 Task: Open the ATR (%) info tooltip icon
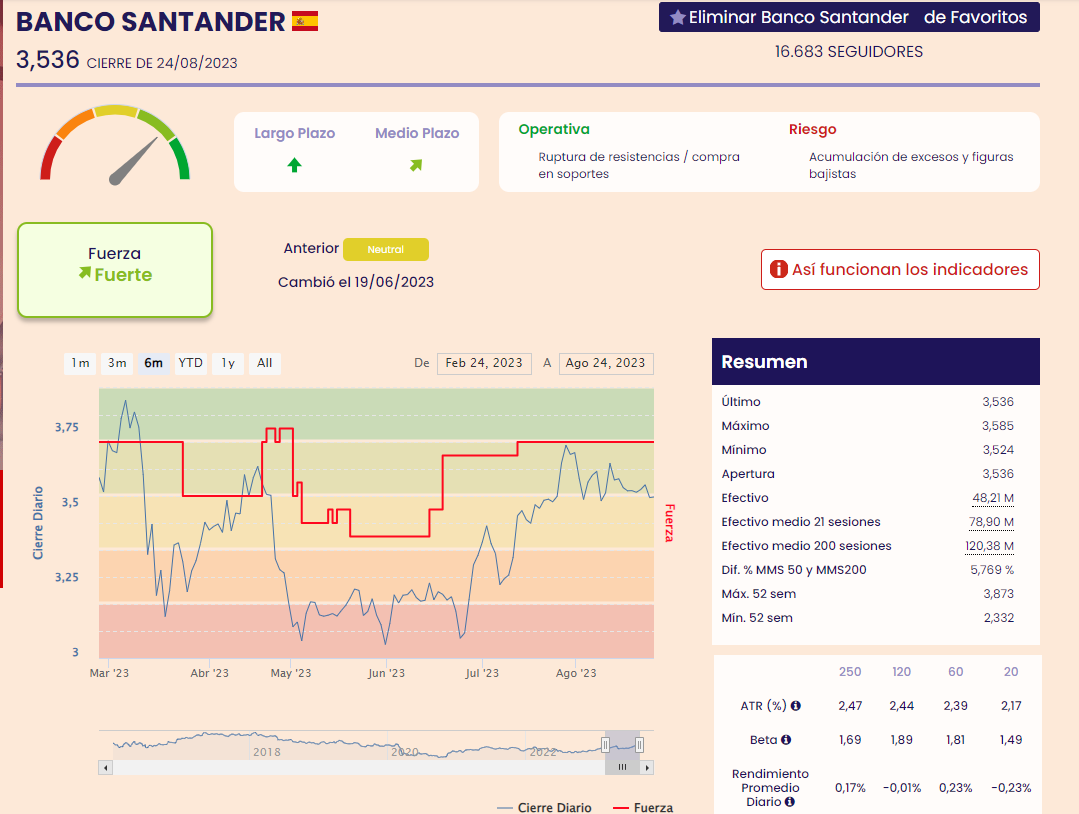(x=795, y=705)
